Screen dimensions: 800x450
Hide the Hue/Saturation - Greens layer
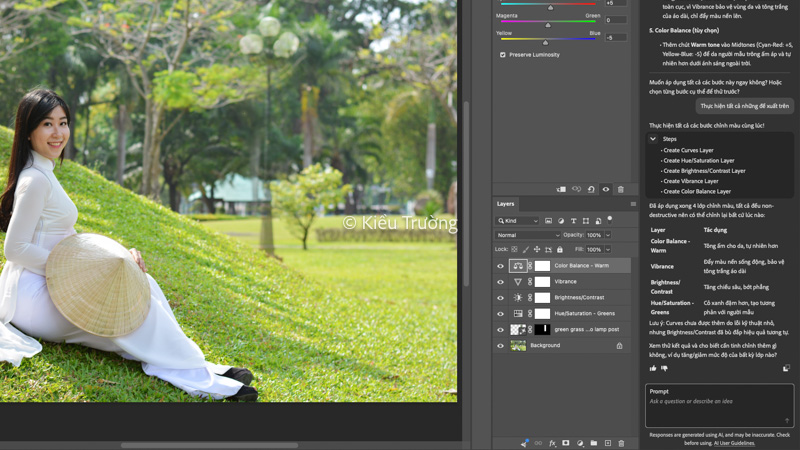(501, 314)
